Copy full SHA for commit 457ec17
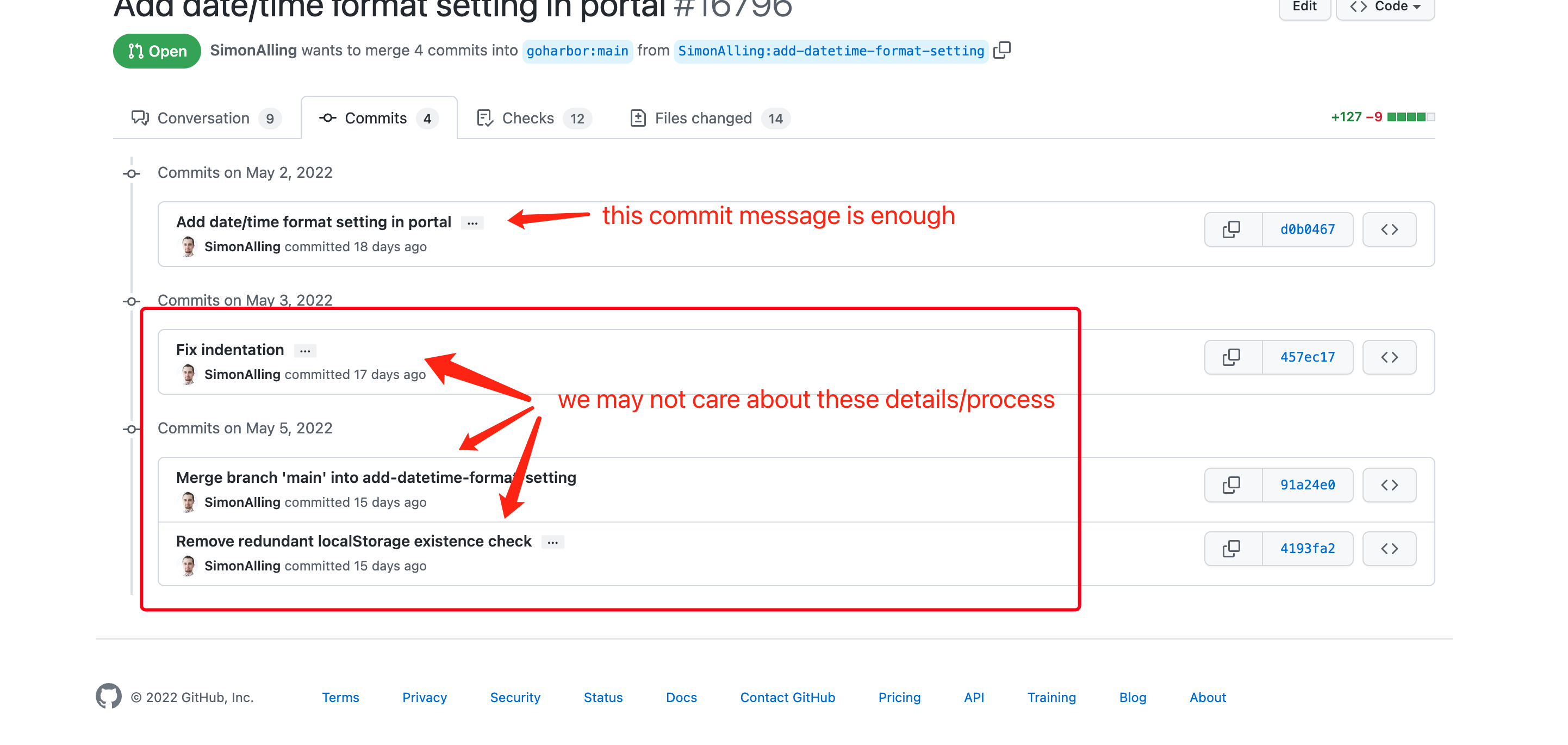 (x=1232, y=357)
